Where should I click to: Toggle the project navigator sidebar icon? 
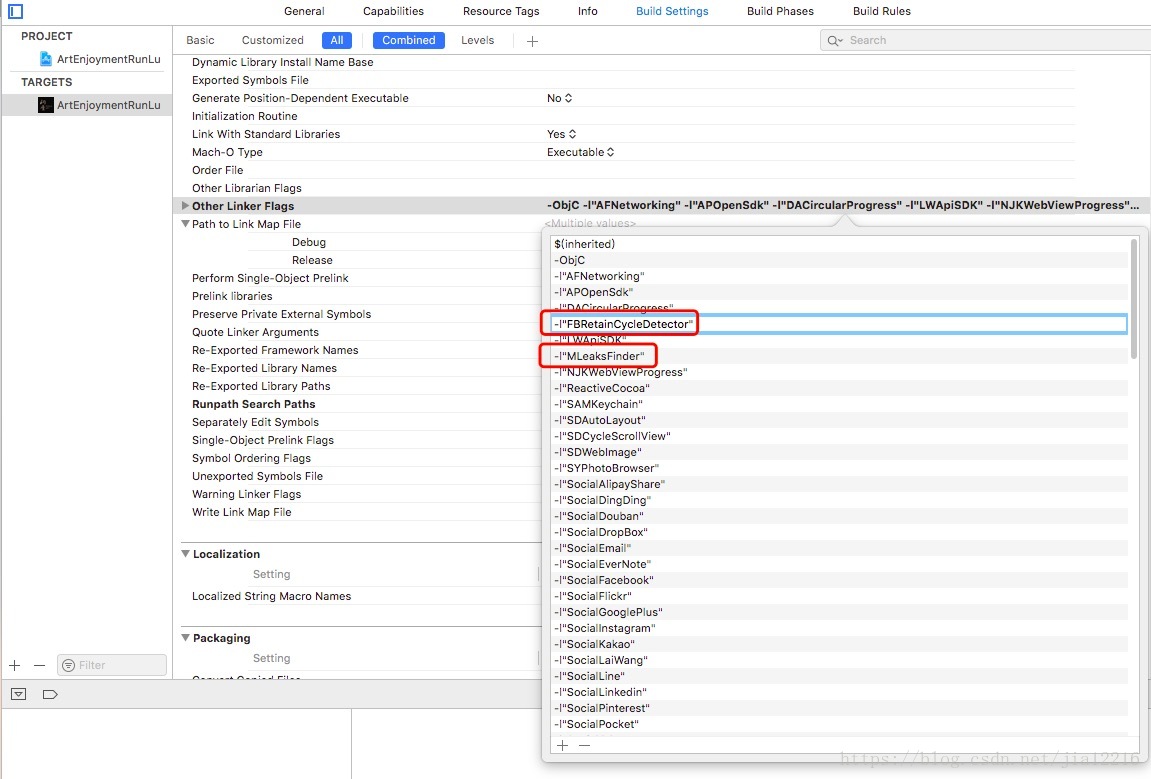pos(15,11)
